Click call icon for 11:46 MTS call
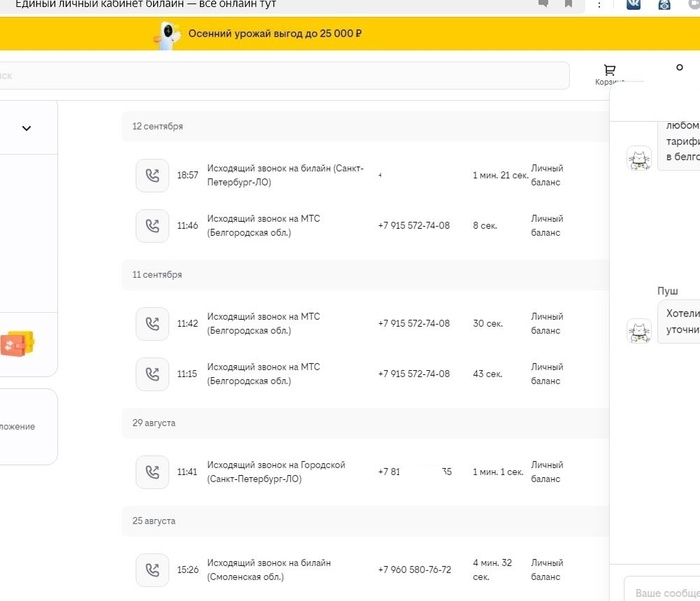Viewport: 700px width, 601px height. pos(152,225)
